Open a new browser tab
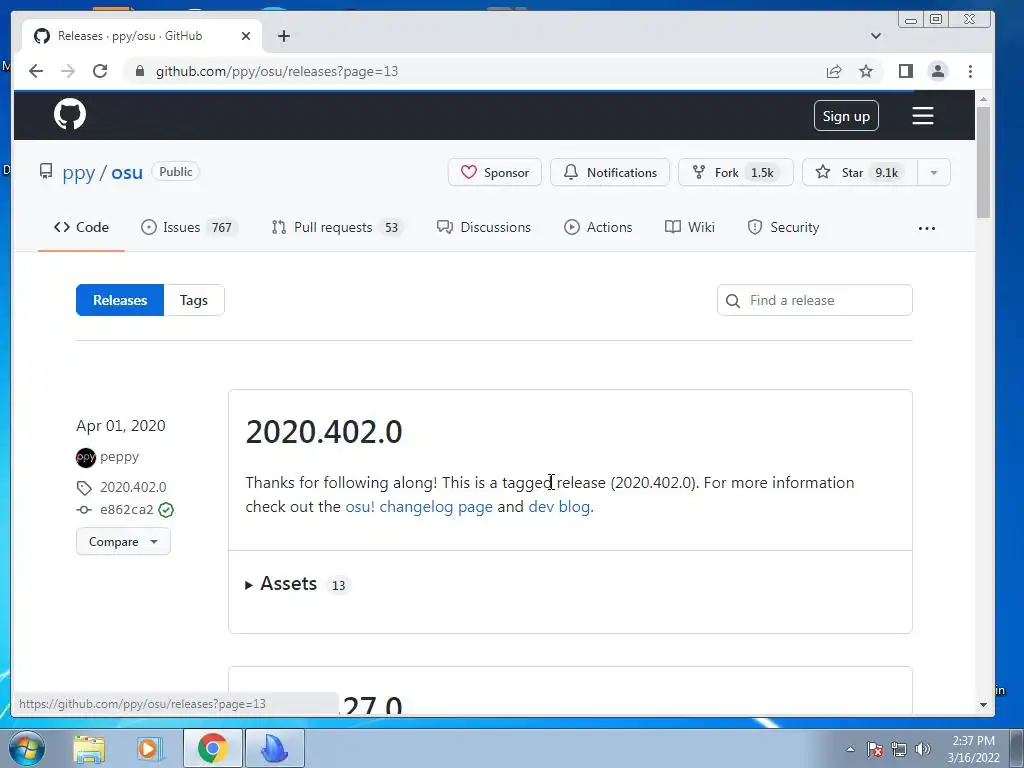 [x=283, y=36]
